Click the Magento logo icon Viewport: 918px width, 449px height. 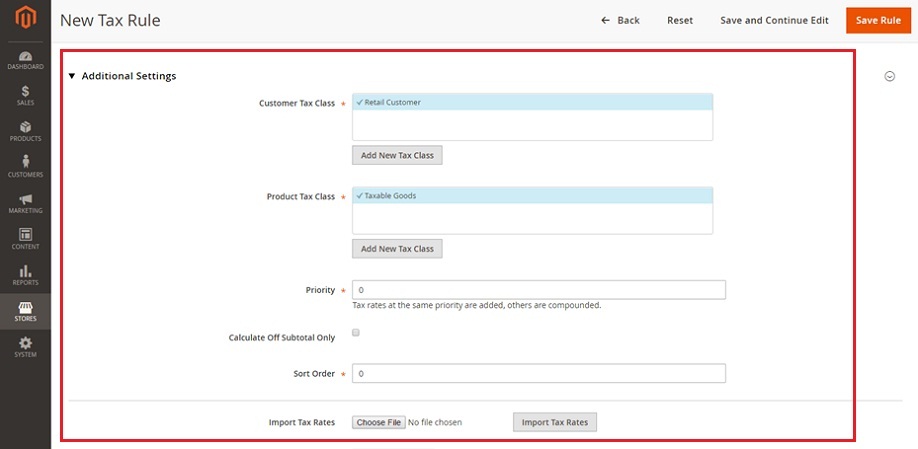point(25,18)
